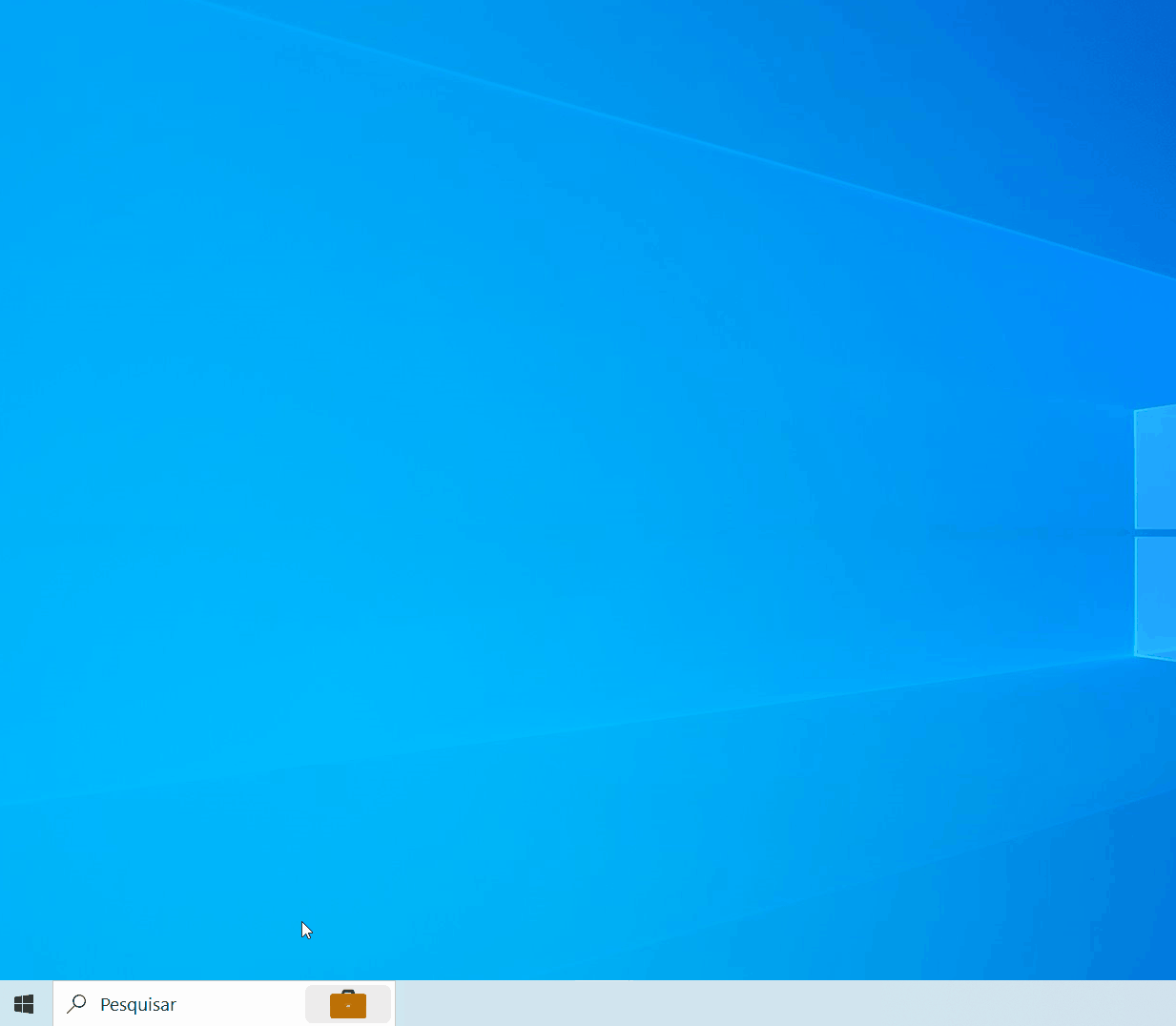This screenshot has height=1026, width=1176.
Task: Click the magnifying glass search icon
Action: click(77, 1004)
